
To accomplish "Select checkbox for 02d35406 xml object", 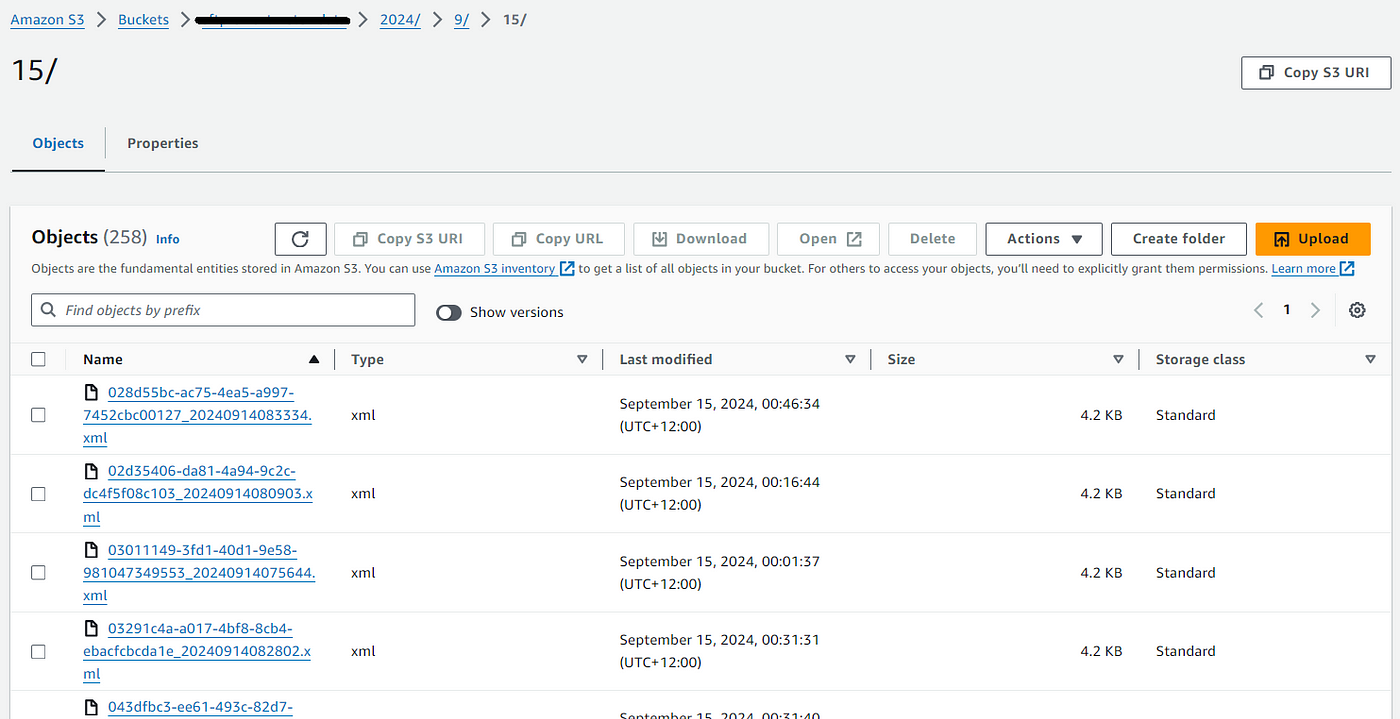I will point(38,494).
